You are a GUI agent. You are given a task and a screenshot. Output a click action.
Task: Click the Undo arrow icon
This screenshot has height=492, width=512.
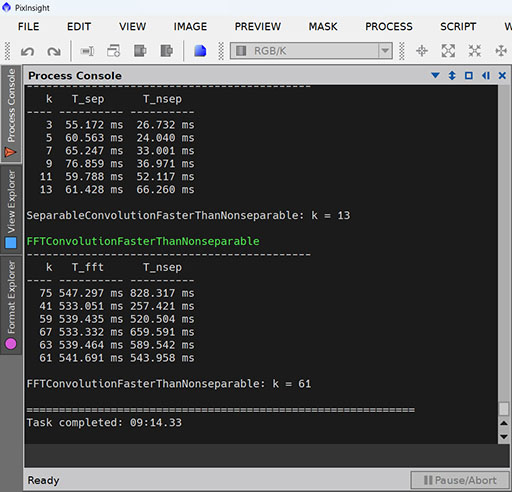coord(27,51)
